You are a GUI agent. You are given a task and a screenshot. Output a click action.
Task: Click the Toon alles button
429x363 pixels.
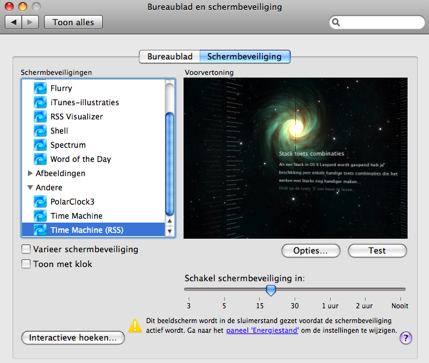[73, 22]
